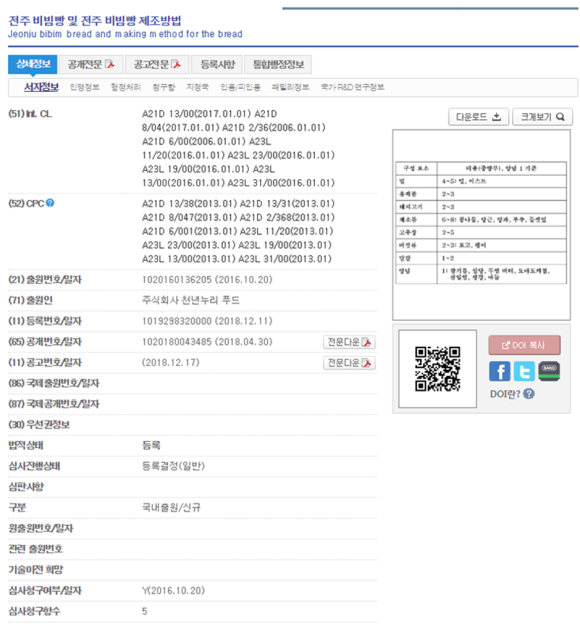Image resolution: width=580 pixels, height=642 pixels.
Task: Open the 상세정보 tab
Action: (33, 64)
